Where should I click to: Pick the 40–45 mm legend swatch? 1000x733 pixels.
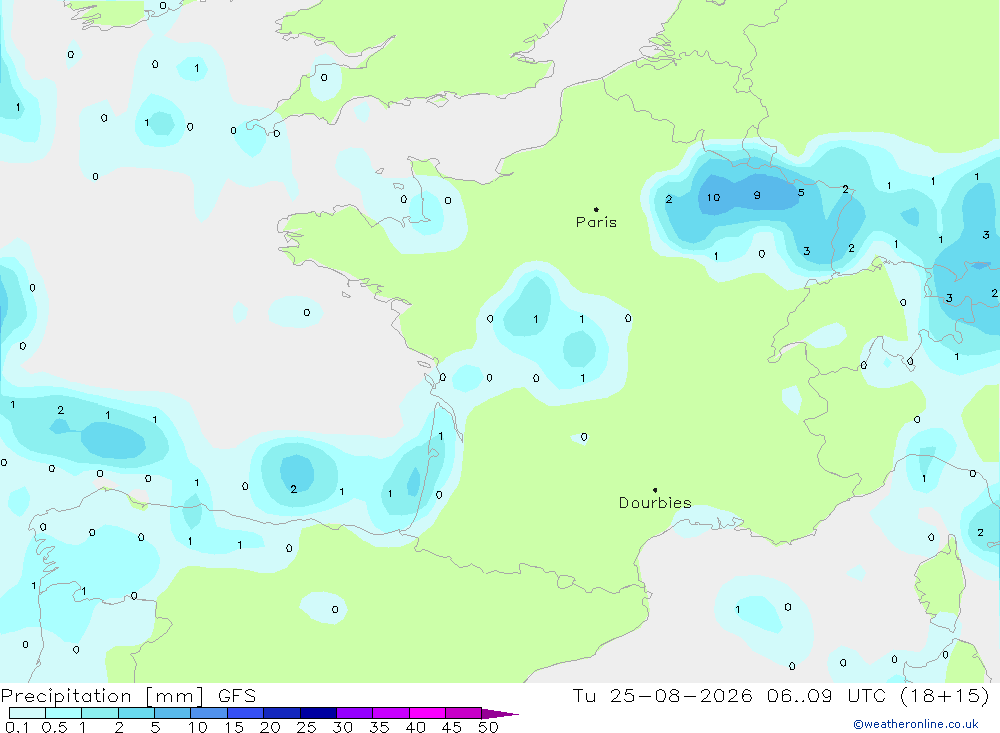[x=427, y=713]
